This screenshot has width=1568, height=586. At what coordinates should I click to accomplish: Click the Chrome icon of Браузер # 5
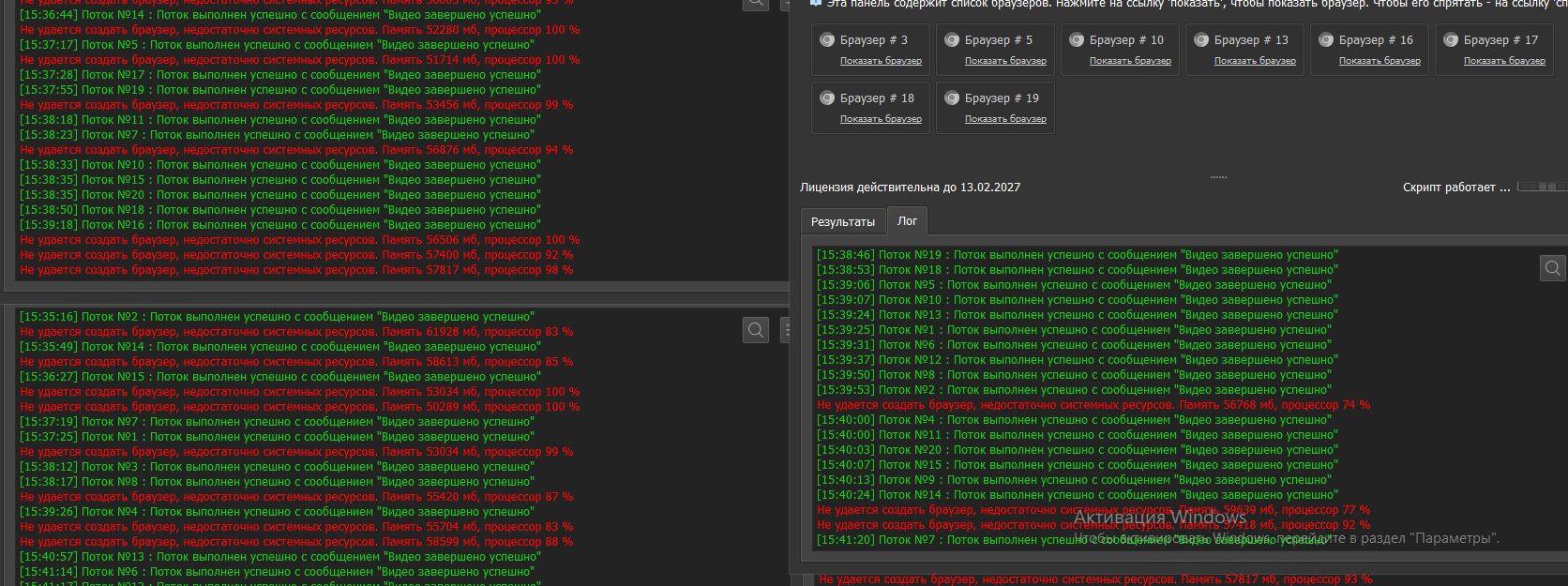(x=952, y=40)
